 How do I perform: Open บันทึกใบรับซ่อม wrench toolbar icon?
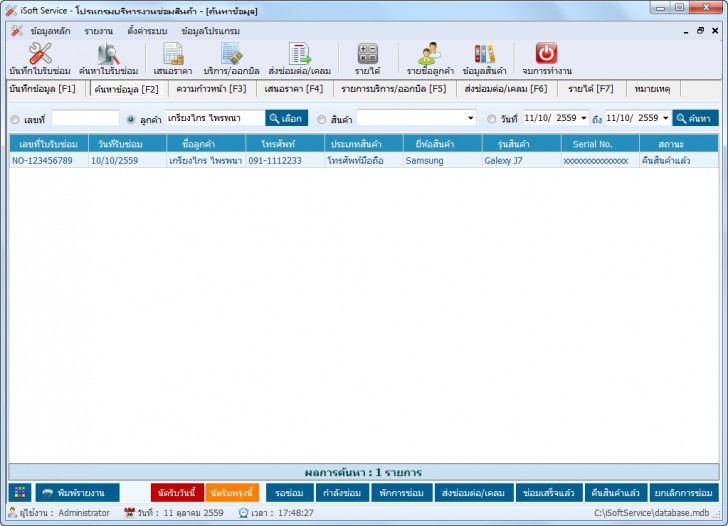40,53
